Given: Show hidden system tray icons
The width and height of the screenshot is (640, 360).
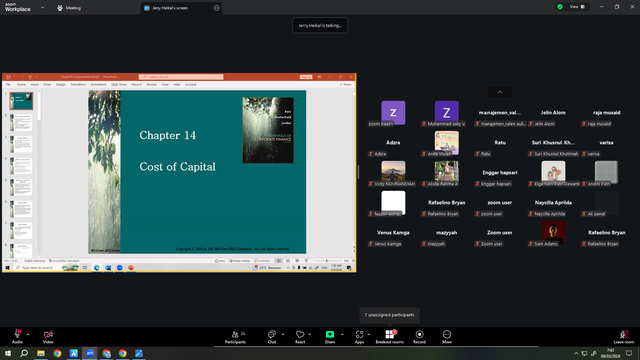Looking at the screenshot, I should click(x=576, y=353).
